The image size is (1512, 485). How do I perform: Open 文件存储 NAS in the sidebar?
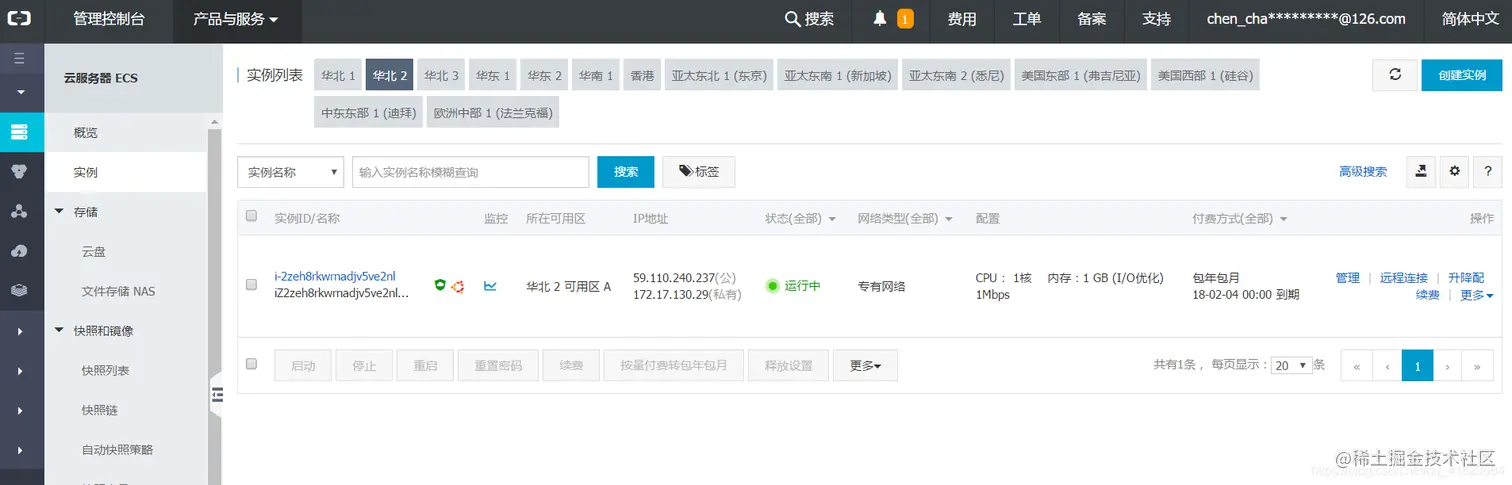click(x=118, y=292)
